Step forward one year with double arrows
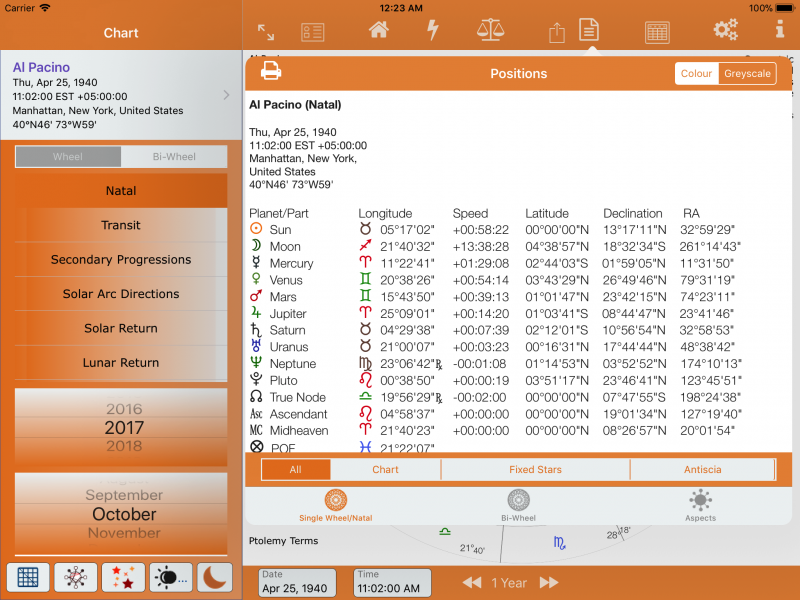 pos(548,582)
